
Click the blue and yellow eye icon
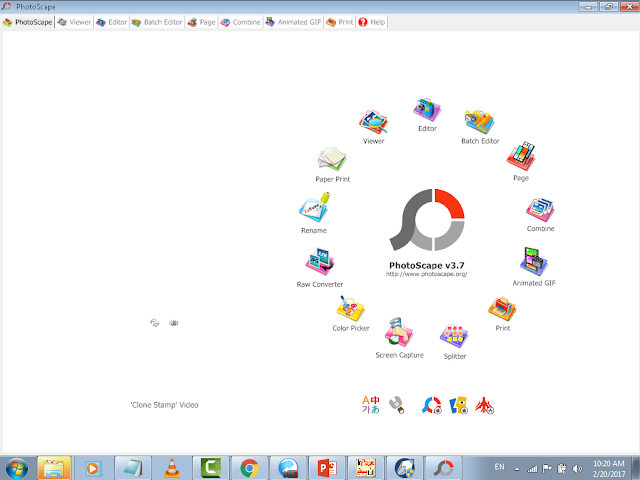(458, 405)
